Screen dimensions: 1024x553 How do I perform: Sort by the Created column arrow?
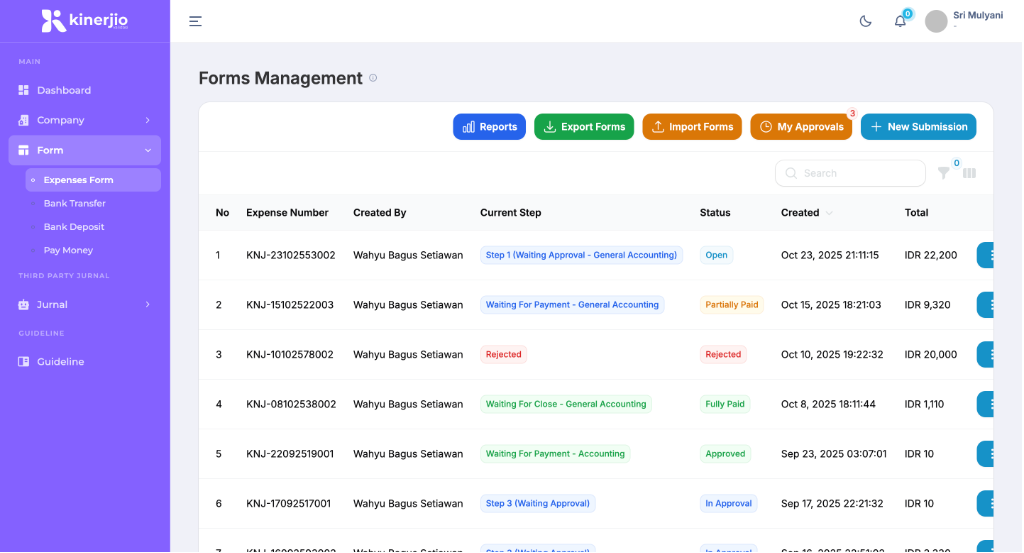pyautogui.click(x=829, y=213)
